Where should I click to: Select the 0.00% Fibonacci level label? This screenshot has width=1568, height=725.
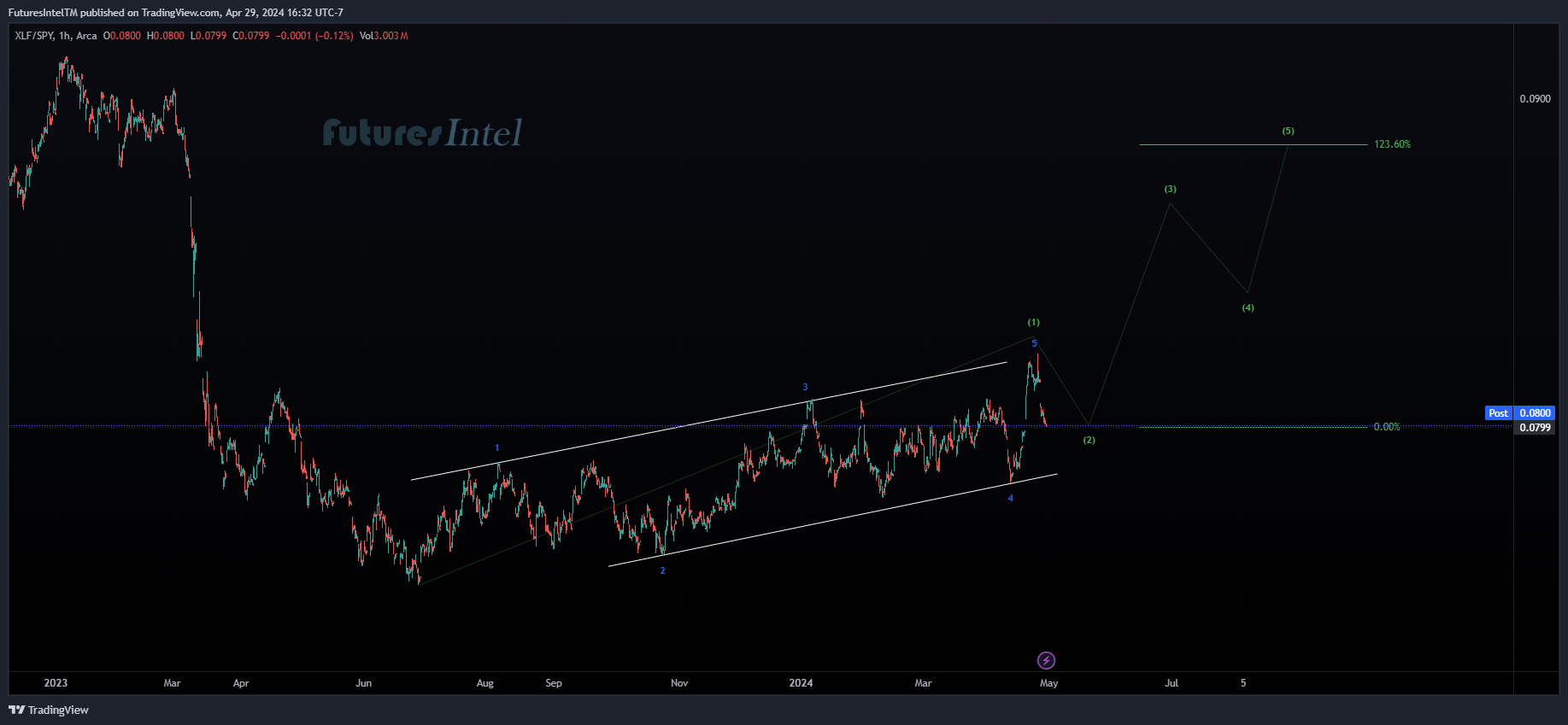pyautogui.click(x=1386, y=427)
